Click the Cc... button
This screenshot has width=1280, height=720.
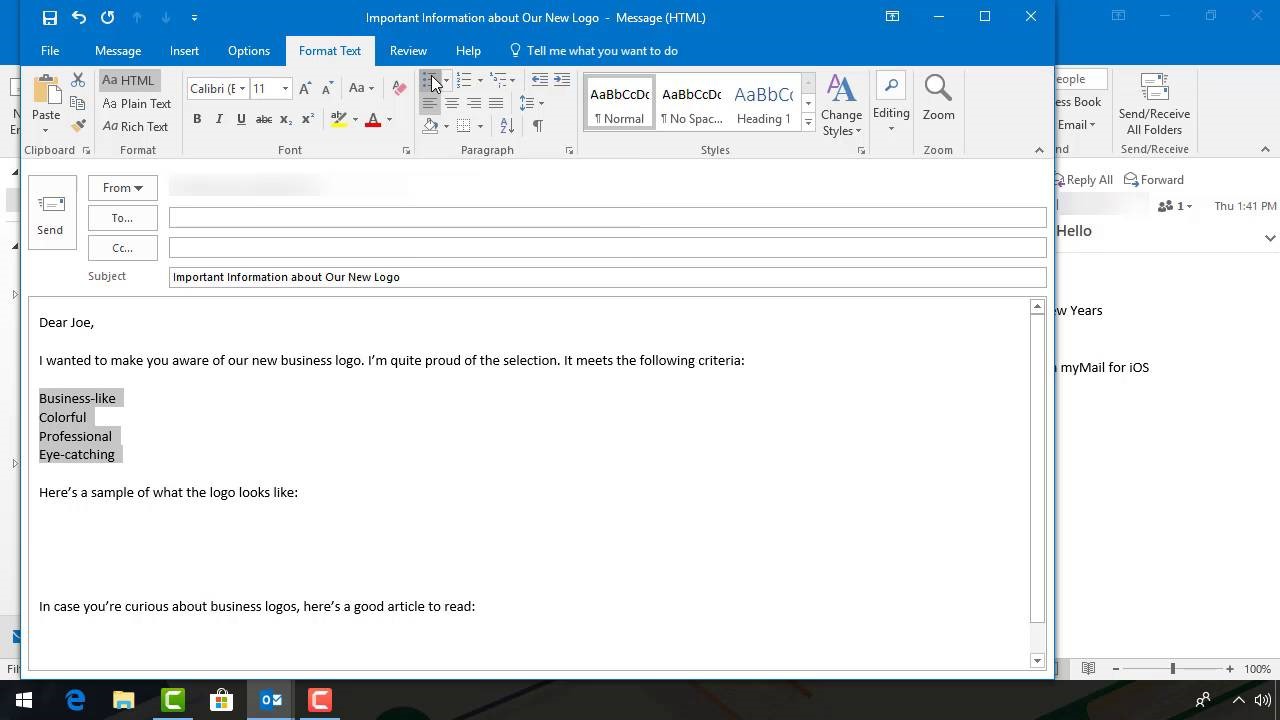click(x=122, y=248)
